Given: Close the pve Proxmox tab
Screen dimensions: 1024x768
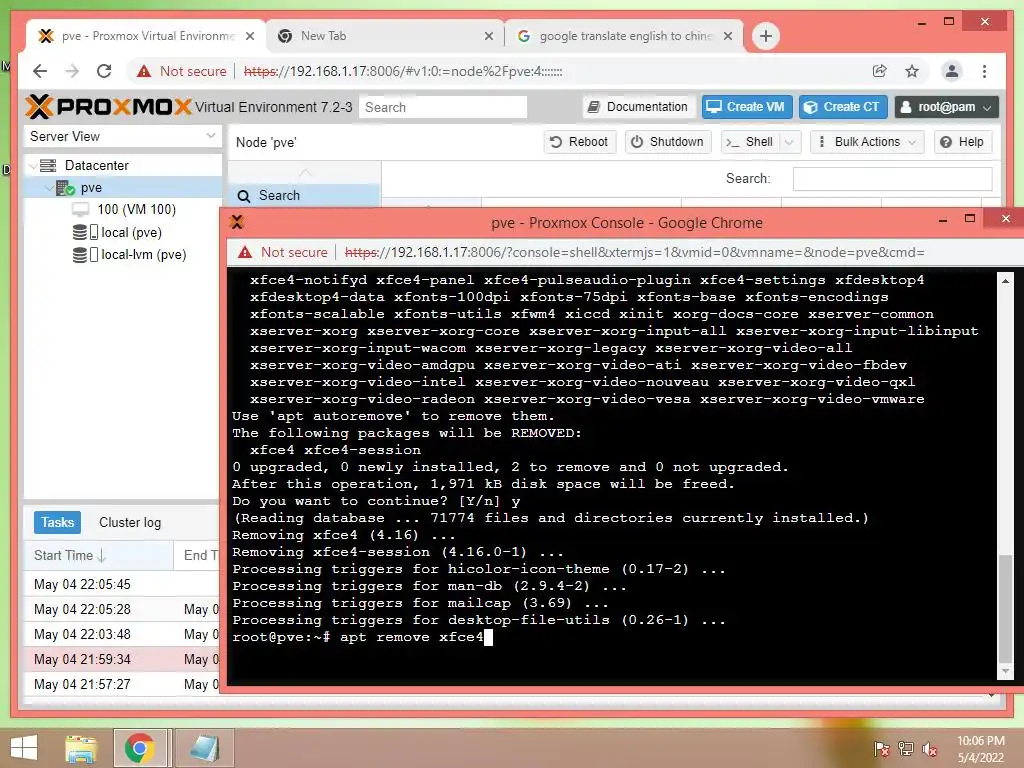Looking at the screenshot, I should coord(249,37).
